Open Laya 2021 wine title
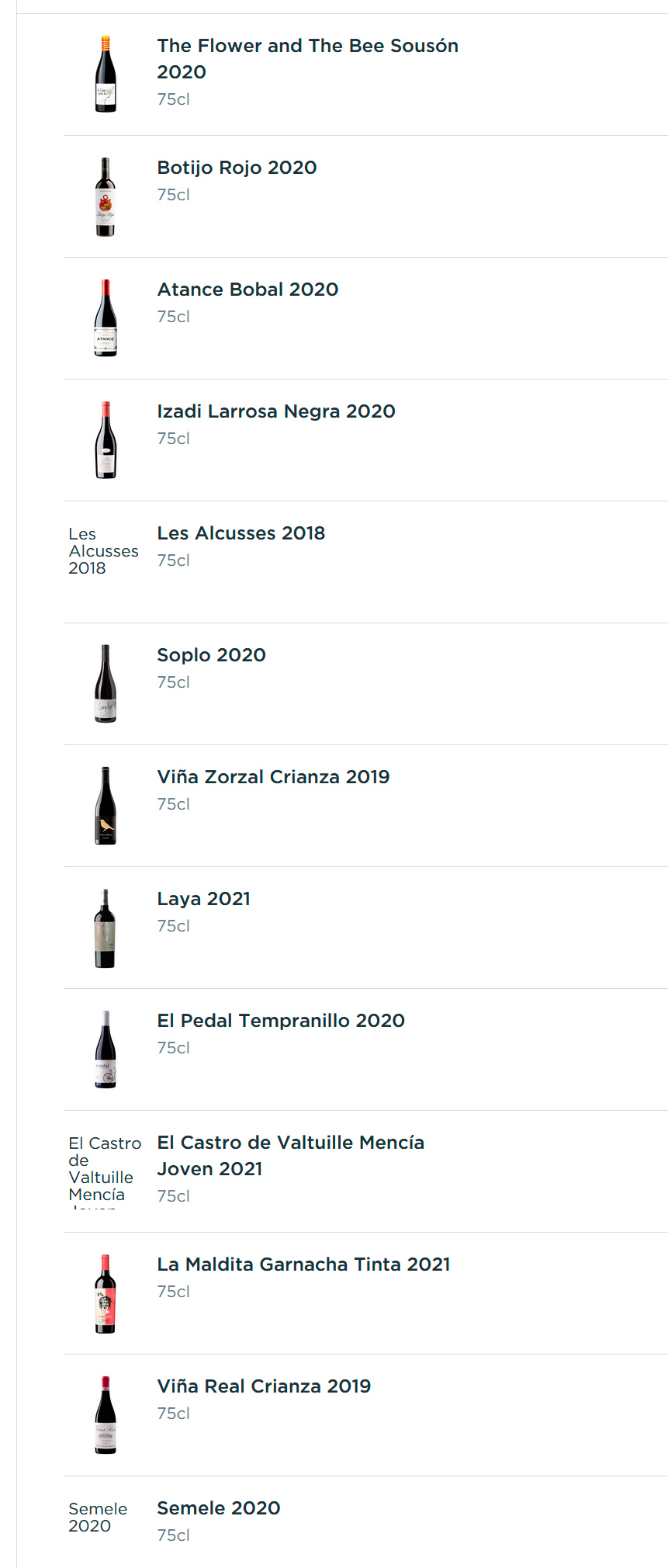The height and width of the screenshot is (1568, 668). [203, 899]
